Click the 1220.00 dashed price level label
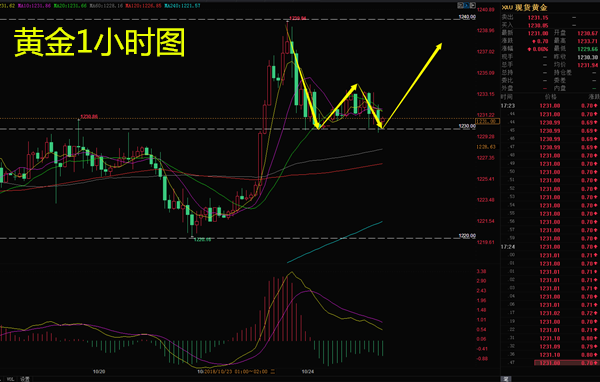The image size is (600, 382). pos(467,236)
